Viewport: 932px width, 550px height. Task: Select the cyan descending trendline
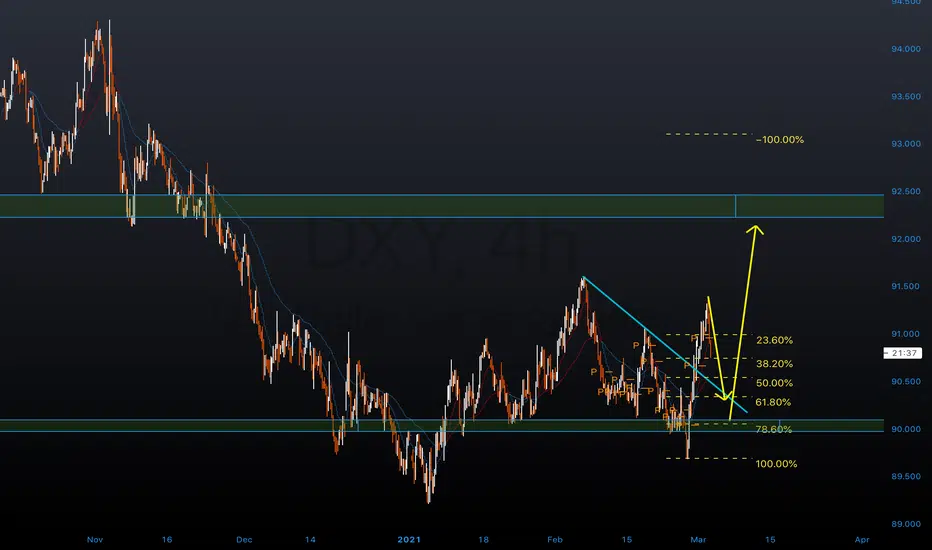coord(665,345)
